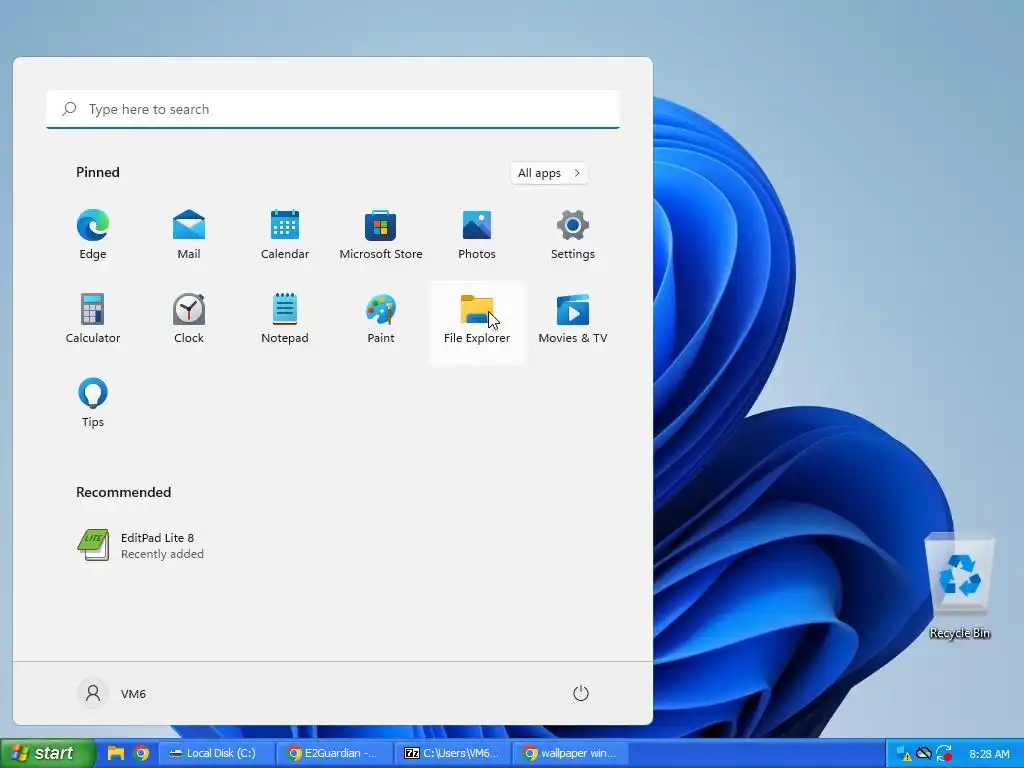This screenshot has width=1024, height=768.
Task: Open the folder quick launch icon
Action: [116, 753]
